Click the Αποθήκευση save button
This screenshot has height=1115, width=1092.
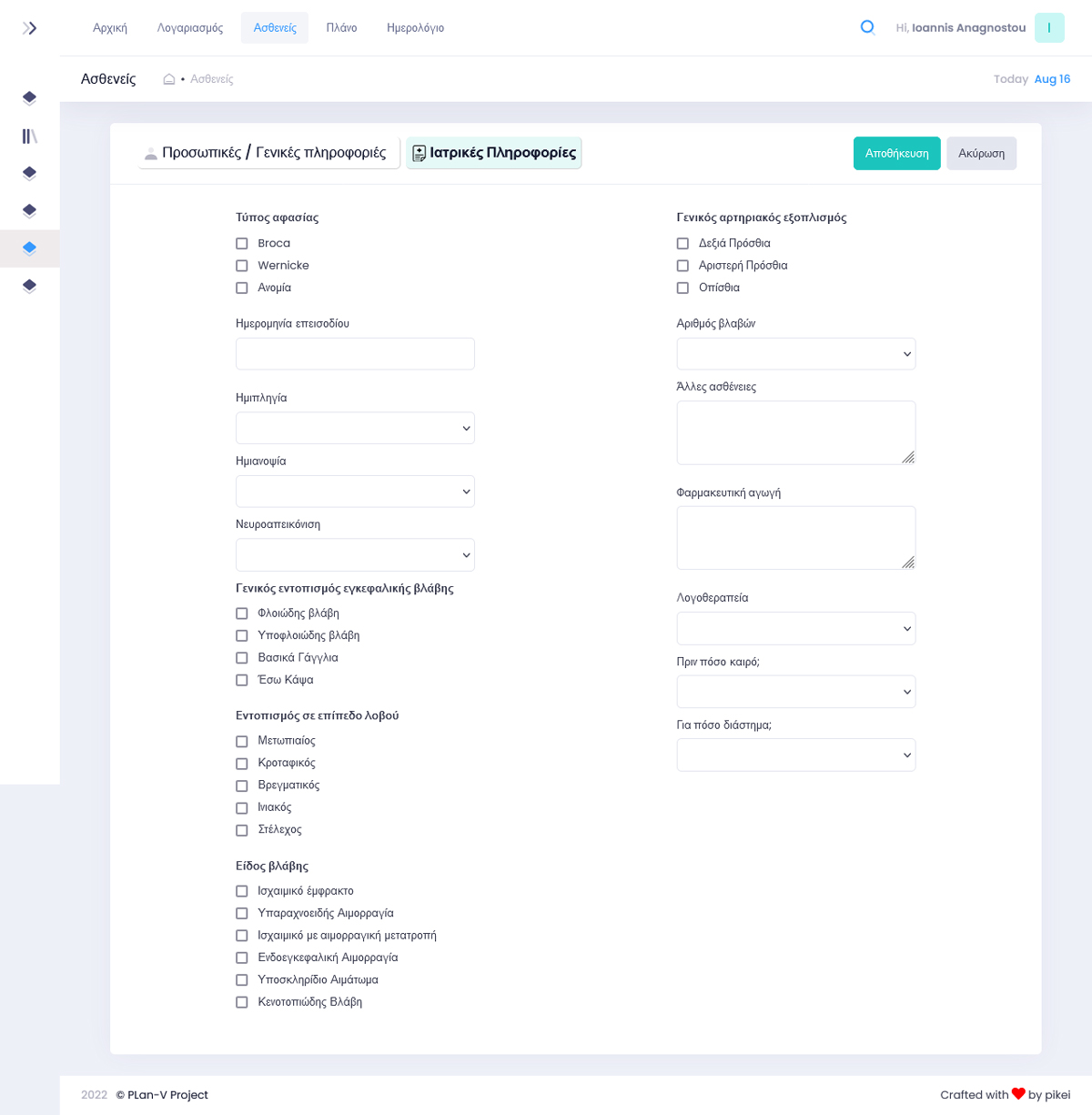[896, 153]
